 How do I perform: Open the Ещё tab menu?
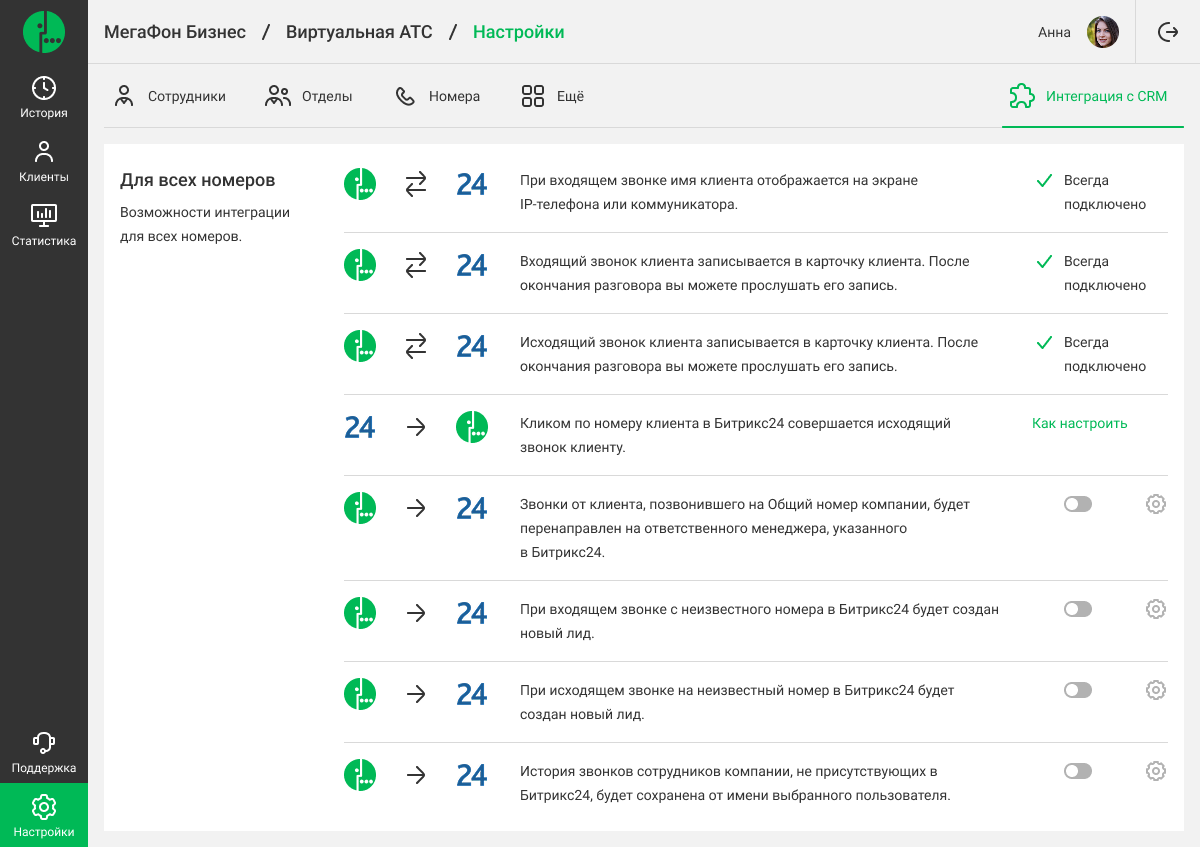pyautogui.click(x=553, y=96)
